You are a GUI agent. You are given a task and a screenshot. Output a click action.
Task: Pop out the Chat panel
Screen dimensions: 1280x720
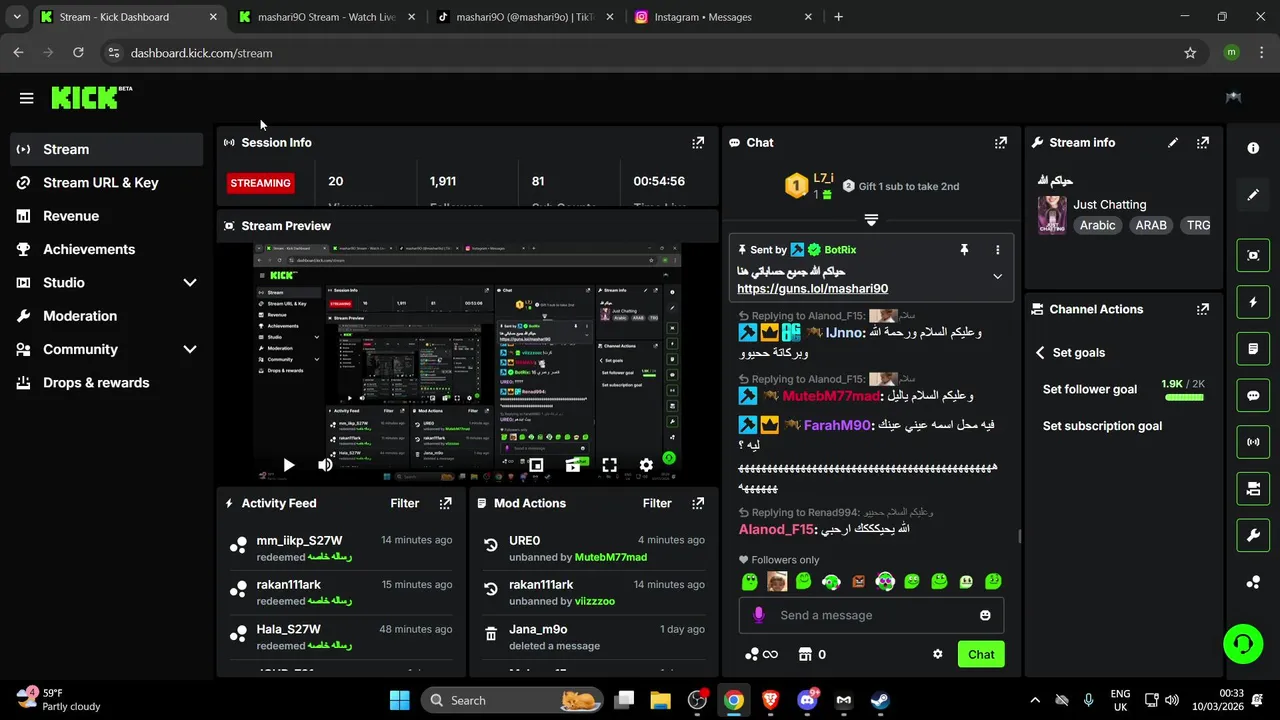coord(1001,143)
